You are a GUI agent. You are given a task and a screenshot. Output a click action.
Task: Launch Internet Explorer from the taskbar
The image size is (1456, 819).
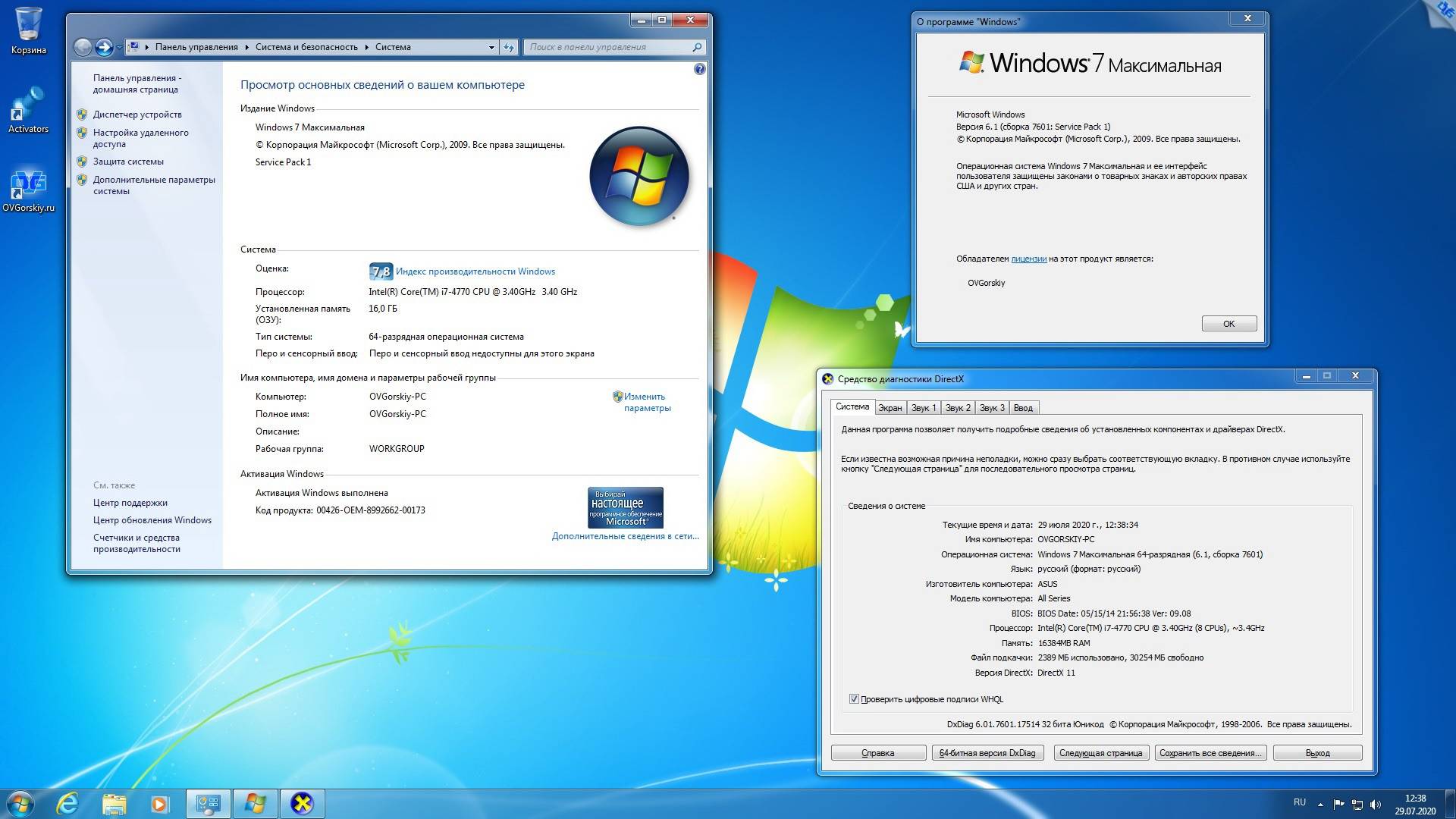(67, 804)
